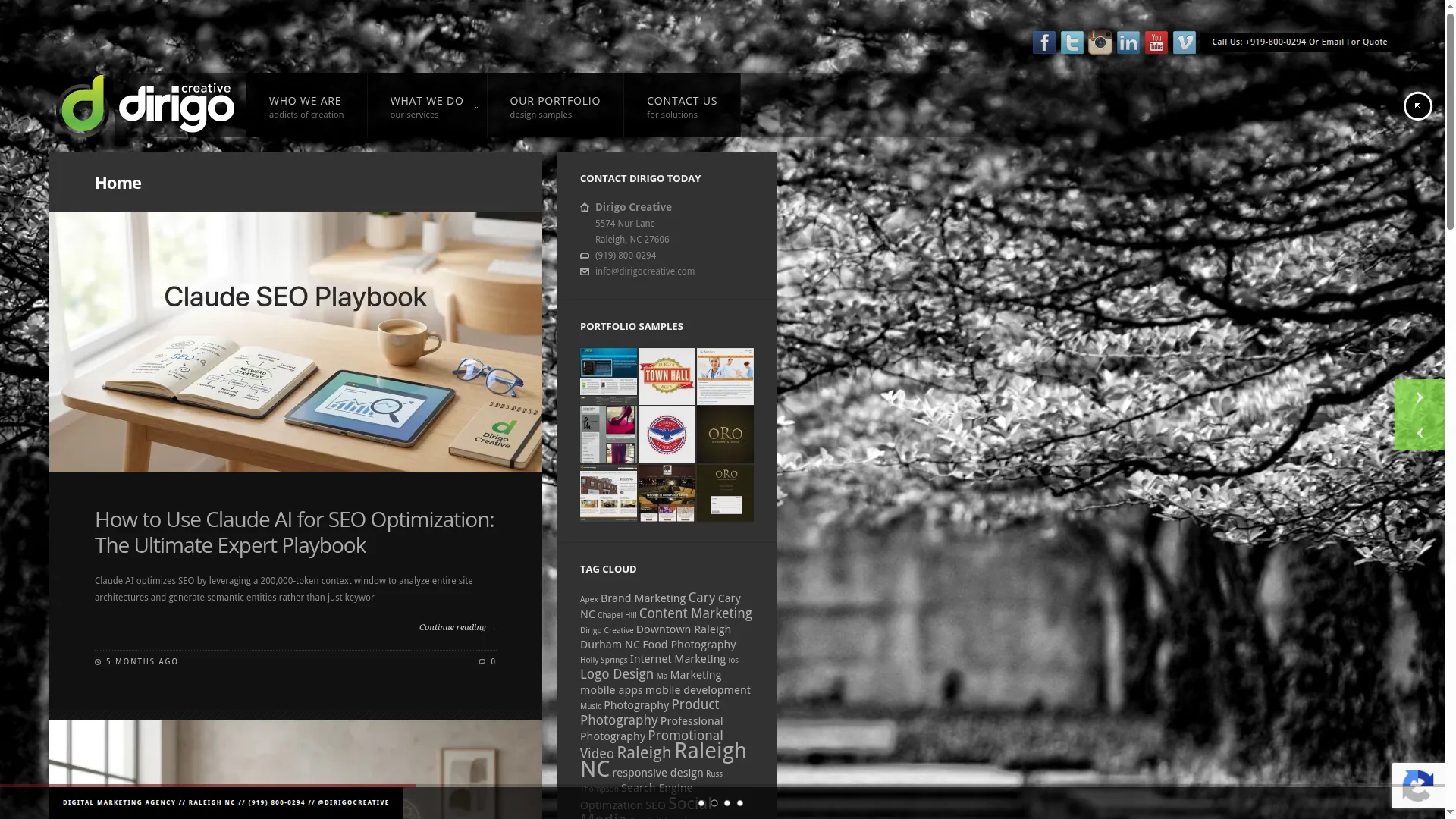The image size is (1456, 819).
Task: Show the next background slide arrow
Action: pos(1420,397)
